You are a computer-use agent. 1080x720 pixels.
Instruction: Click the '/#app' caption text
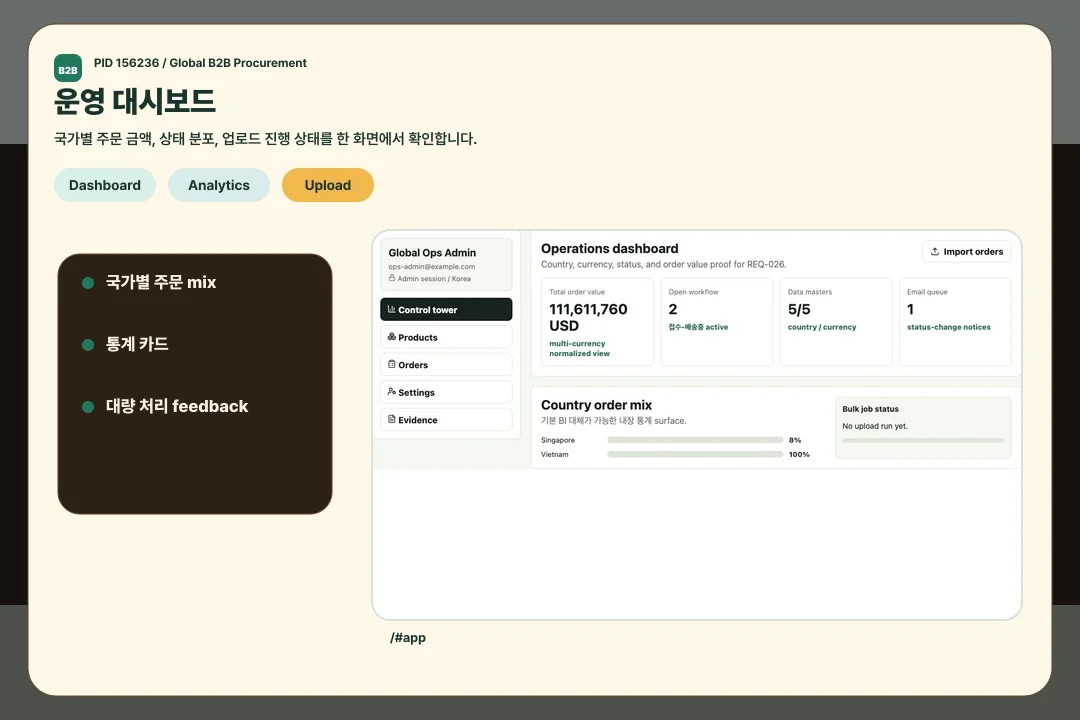point(408,637)
